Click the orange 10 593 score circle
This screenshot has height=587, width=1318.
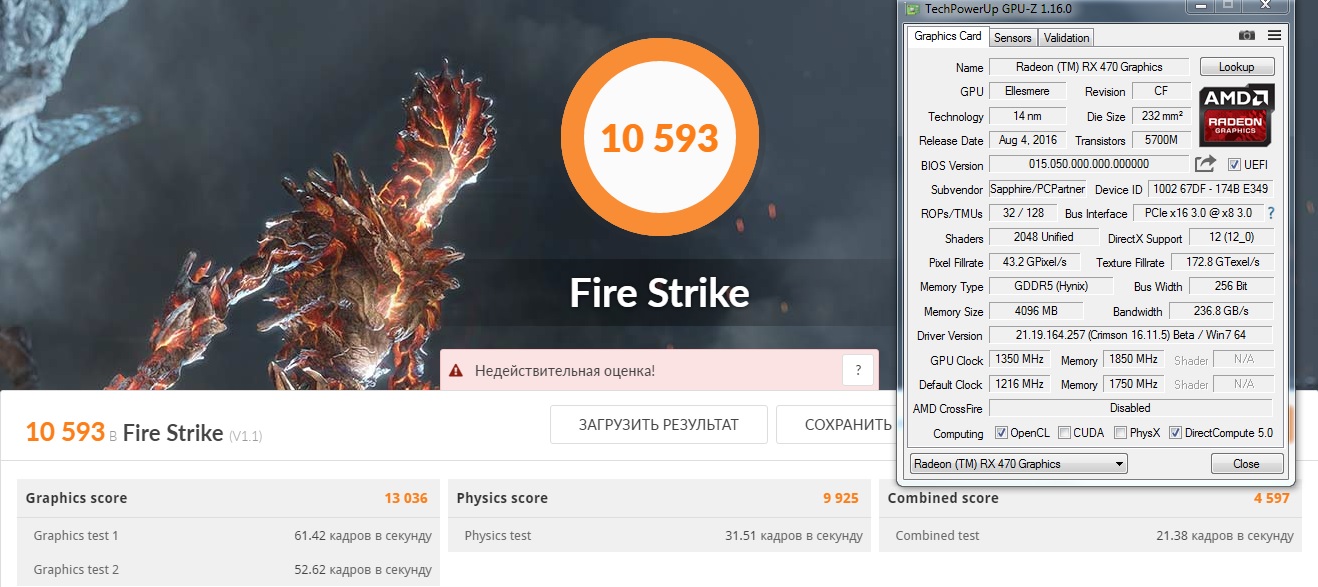660,138
